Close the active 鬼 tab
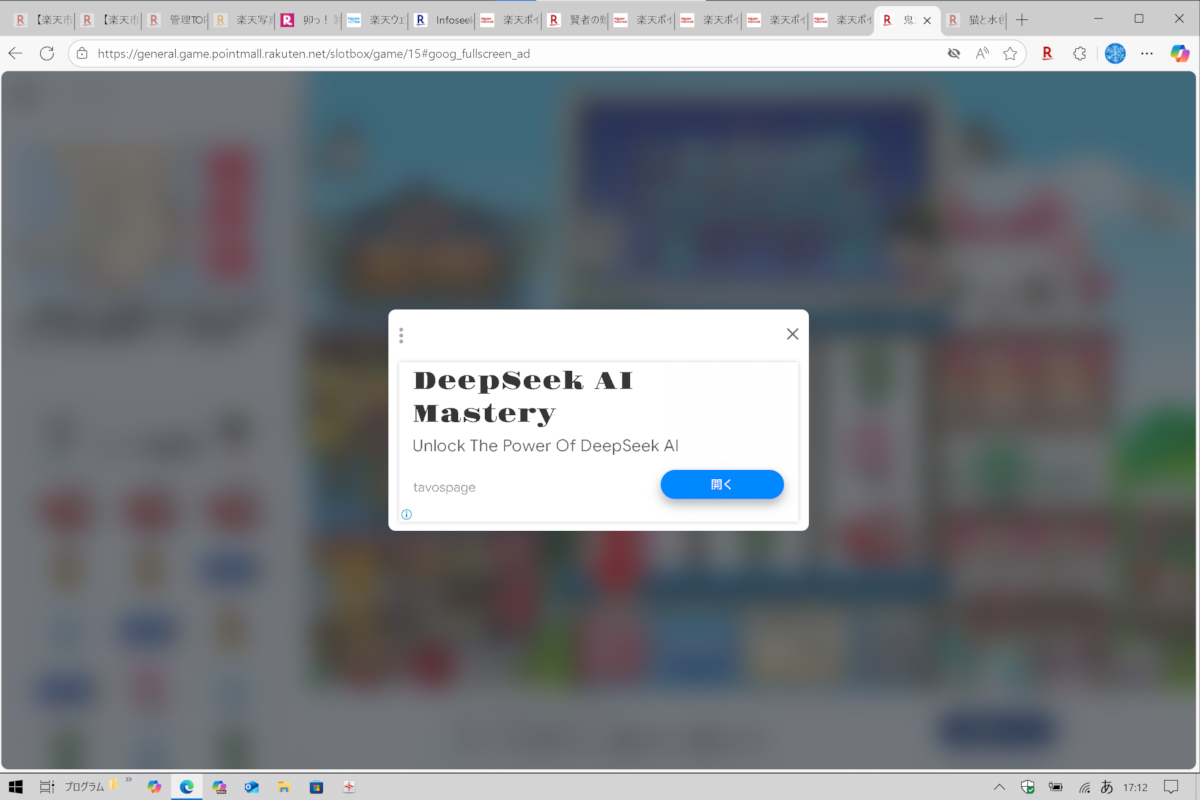1200x800 pixels. tap(927, 20)
